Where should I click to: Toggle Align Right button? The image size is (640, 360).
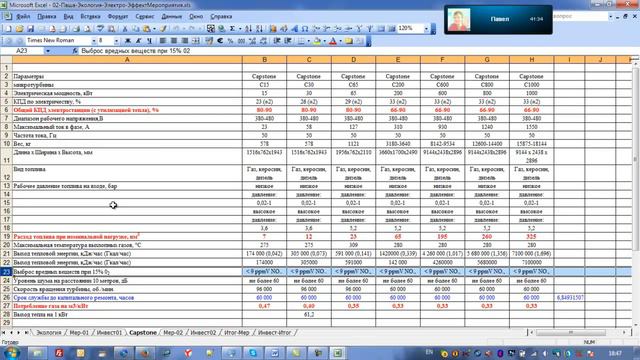[184, 40]
